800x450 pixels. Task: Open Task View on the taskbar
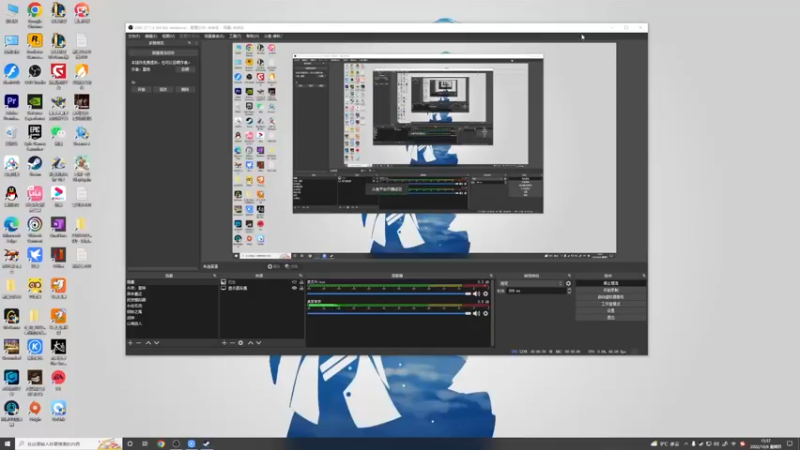click(145, 444)
